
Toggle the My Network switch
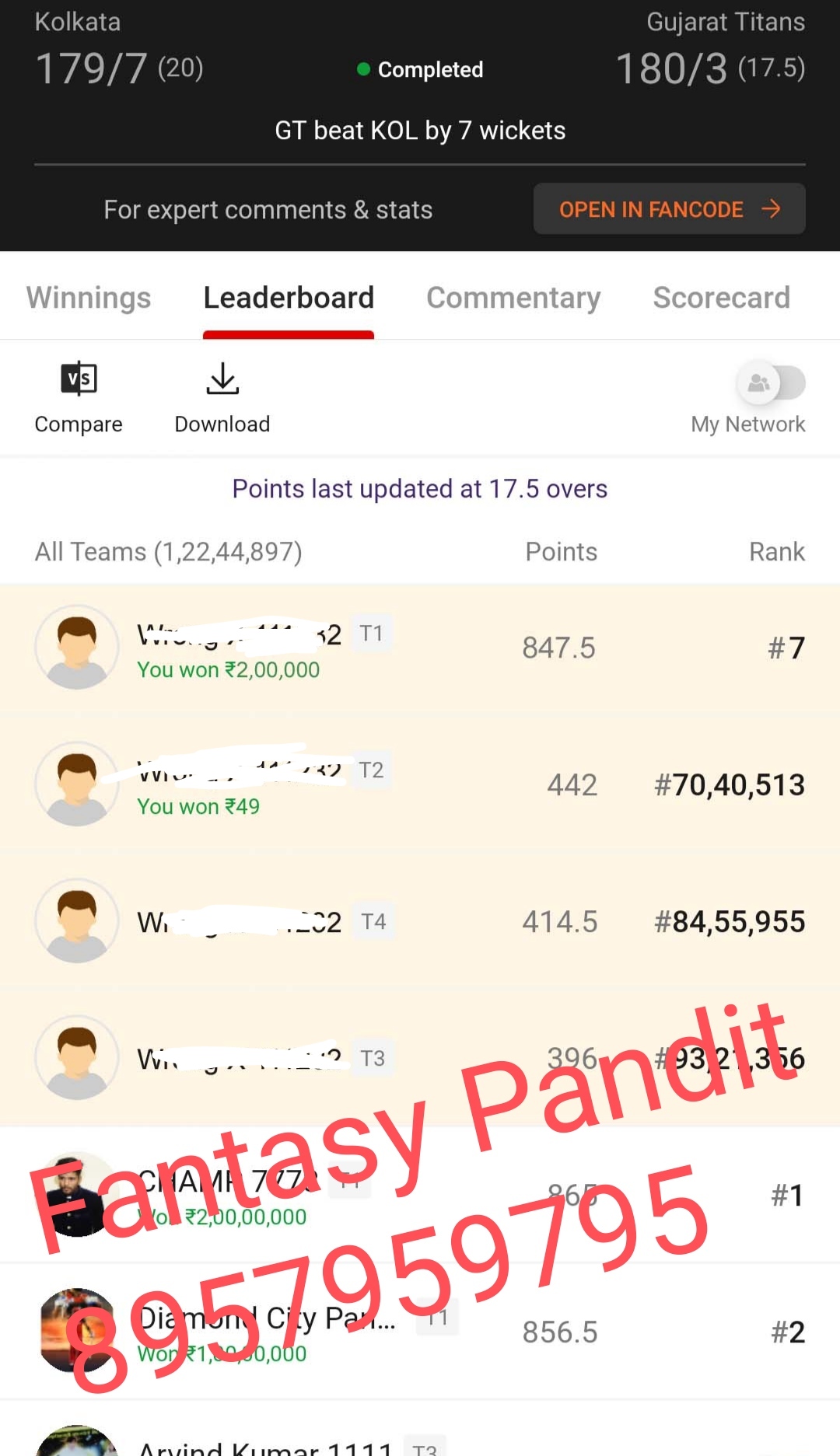click(x=770, y=382)
